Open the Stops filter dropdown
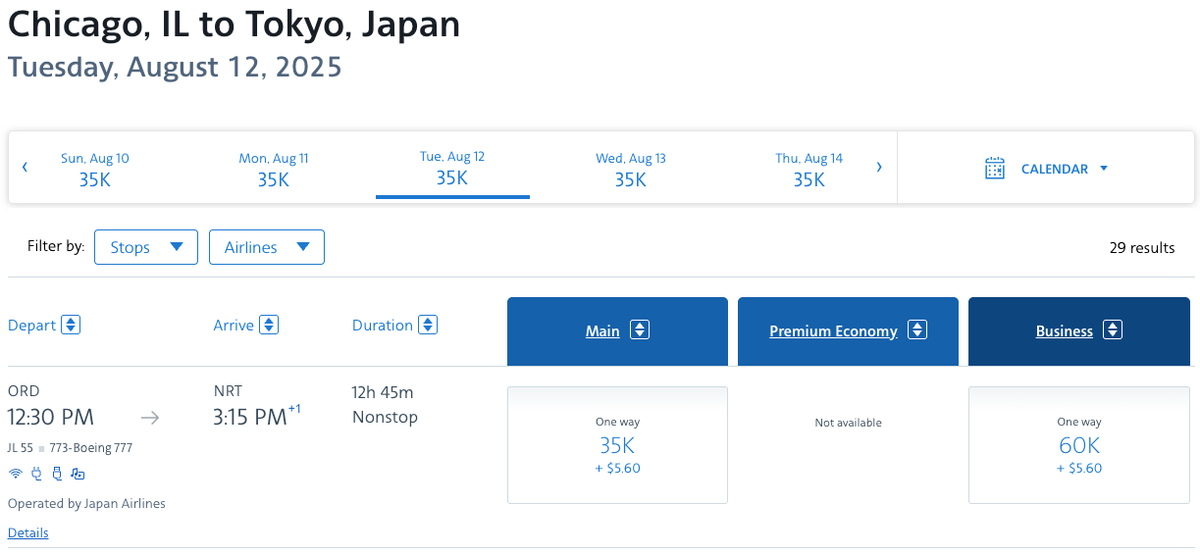The image size is (1200, 555). [146, 247]
